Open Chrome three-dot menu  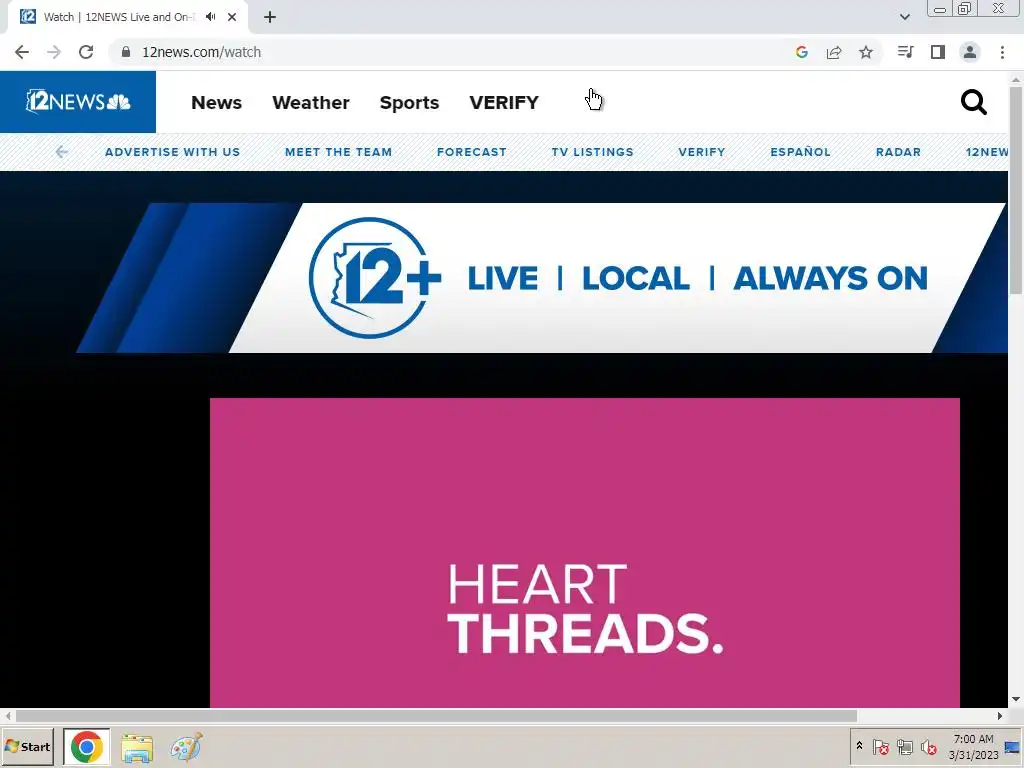(x=1002, y=52)
